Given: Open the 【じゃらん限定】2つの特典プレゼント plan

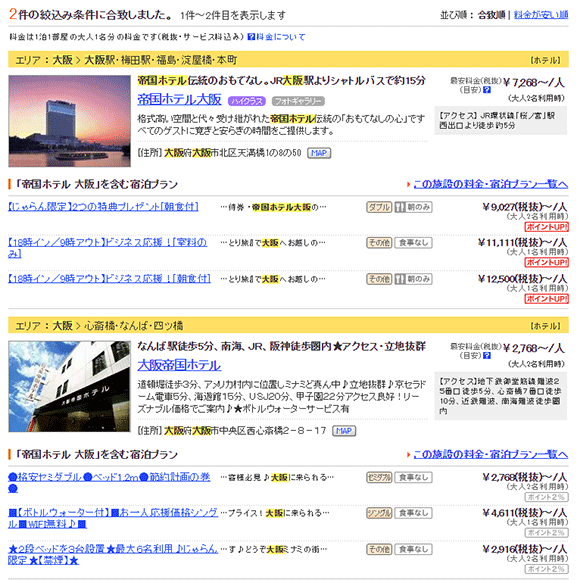Looking at the screenshot, I should coord(103,207).
